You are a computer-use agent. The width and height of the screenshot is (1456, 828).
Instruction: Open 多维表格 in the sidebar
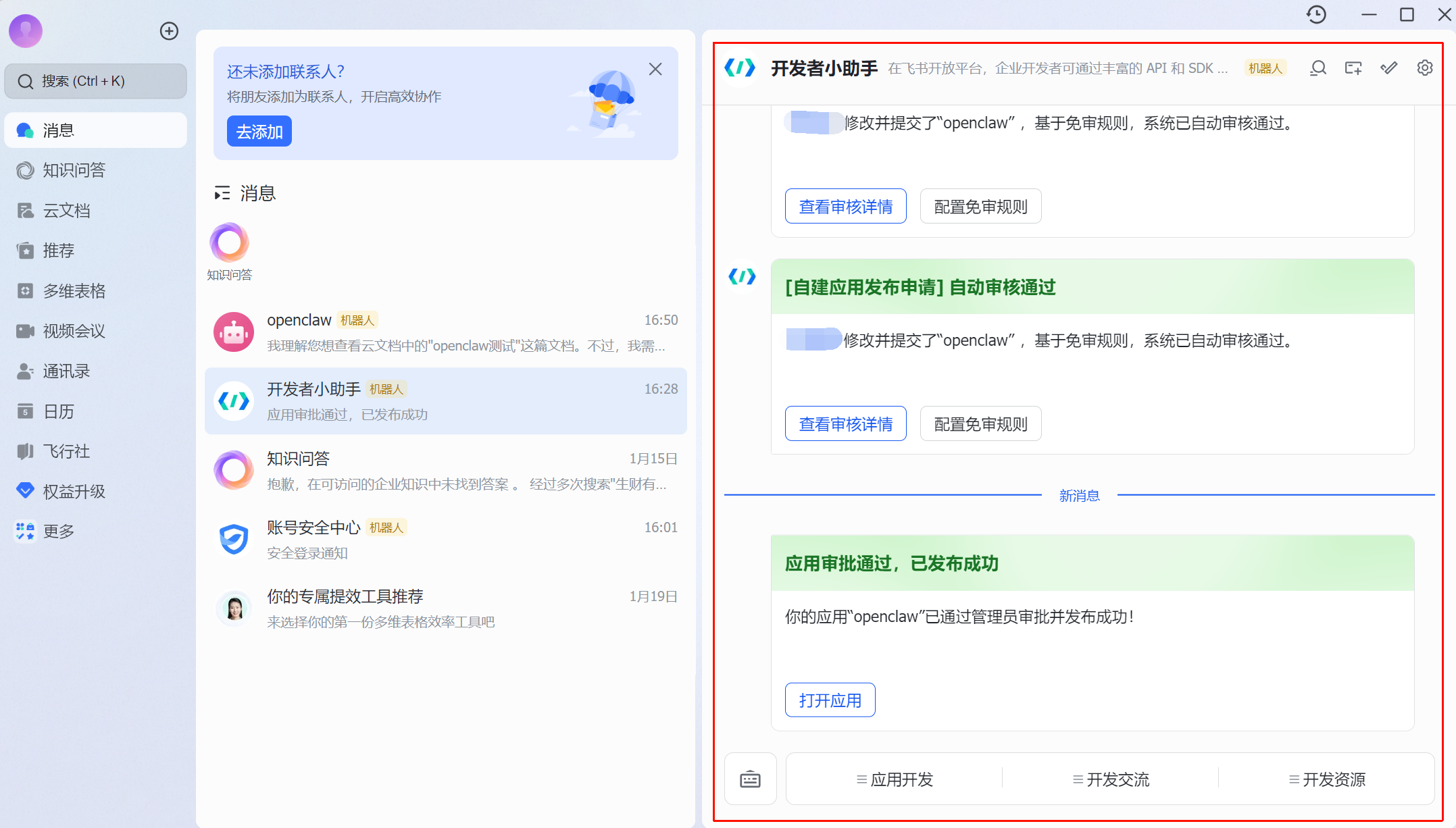(x=95, y=291)
